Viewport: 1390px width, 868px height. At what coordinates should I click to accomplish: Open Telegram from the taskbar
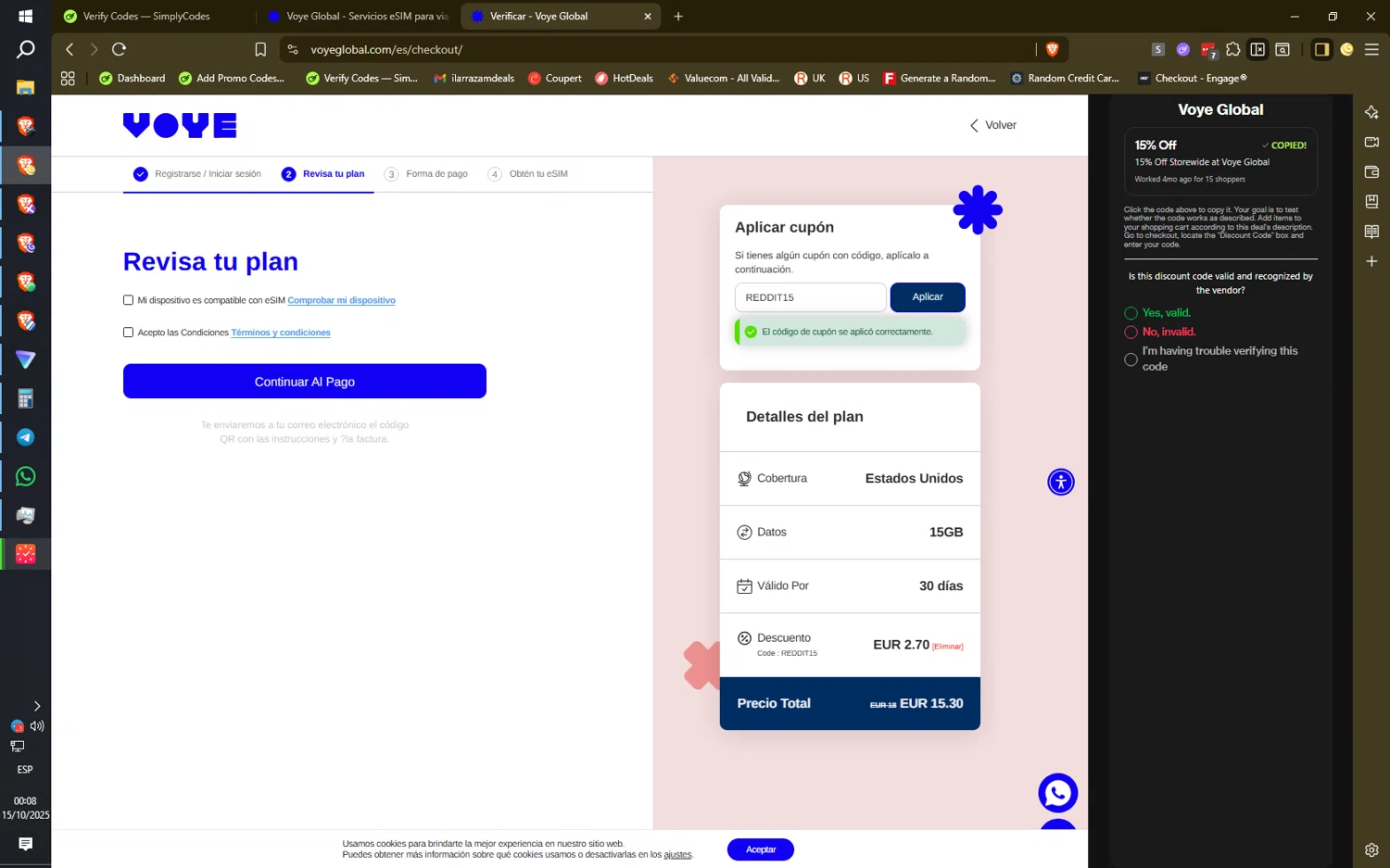click(x=25, y=437)
